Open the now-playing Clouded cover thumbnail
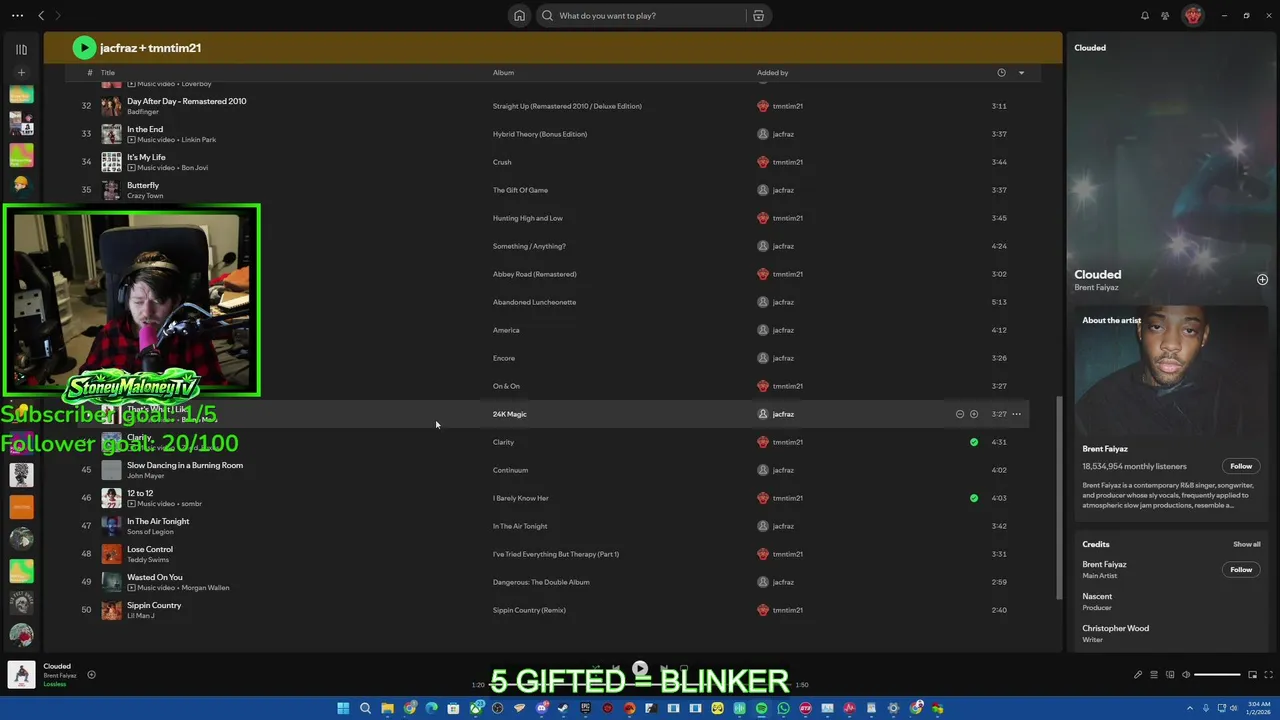The image size is (1280, 720). (22, 675)
